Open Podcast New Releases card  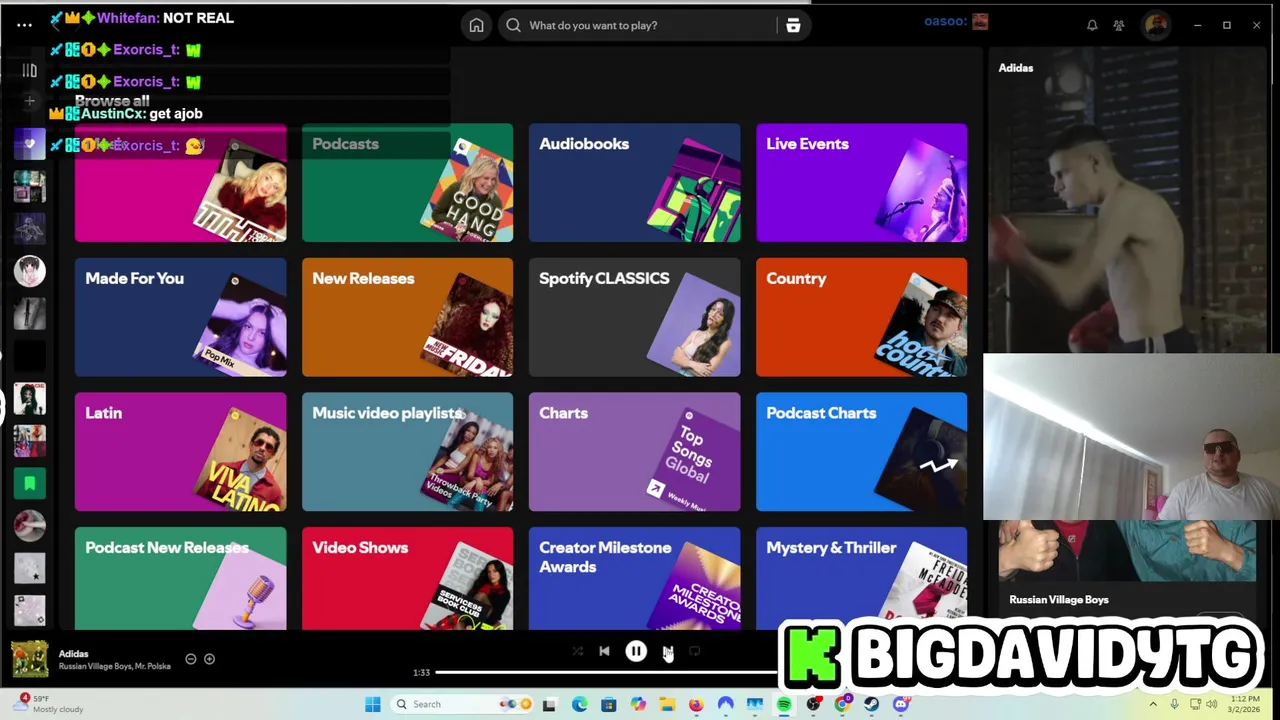pos(180,579)
